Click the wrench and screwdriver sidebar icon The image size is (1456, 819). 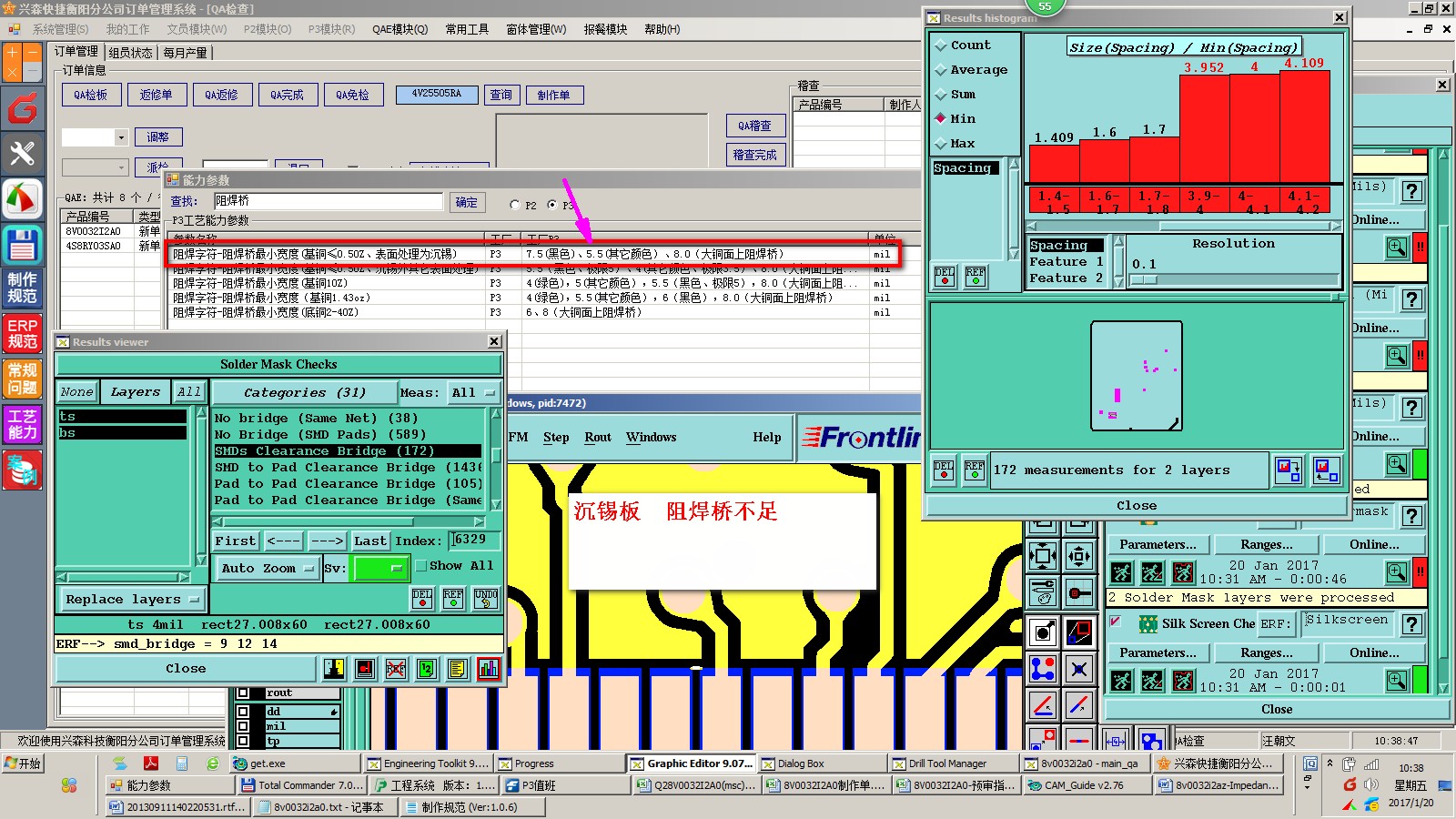pos(23,154)
